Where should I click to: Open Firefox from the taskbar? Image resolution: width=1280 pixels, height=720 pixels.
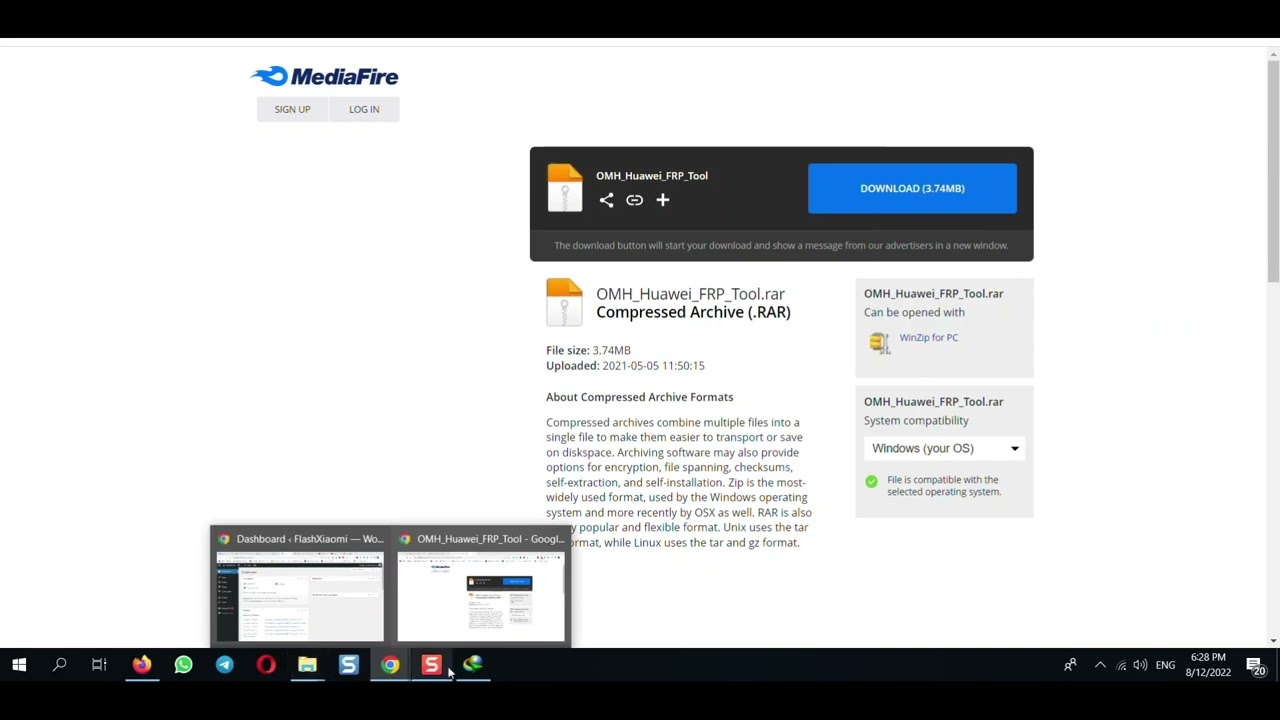(141, 665)
